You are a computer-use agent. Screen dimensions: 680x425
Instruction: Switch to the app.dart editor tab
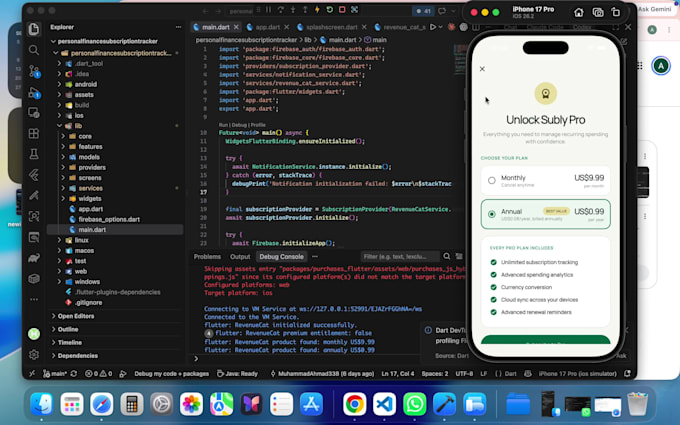tap(267, 27)
